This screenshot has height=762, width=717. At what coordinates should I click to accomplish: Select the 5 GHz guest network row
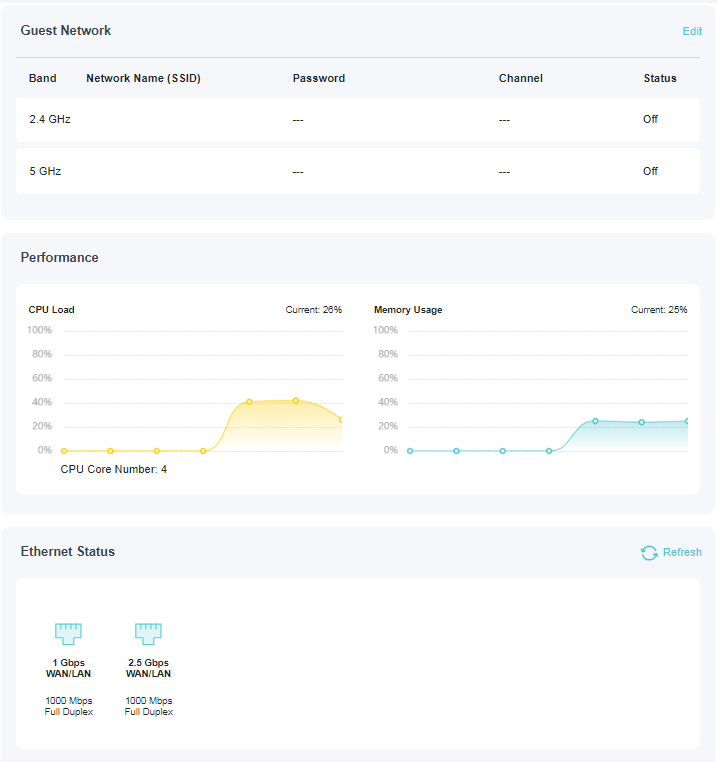[x=358, y=171]
